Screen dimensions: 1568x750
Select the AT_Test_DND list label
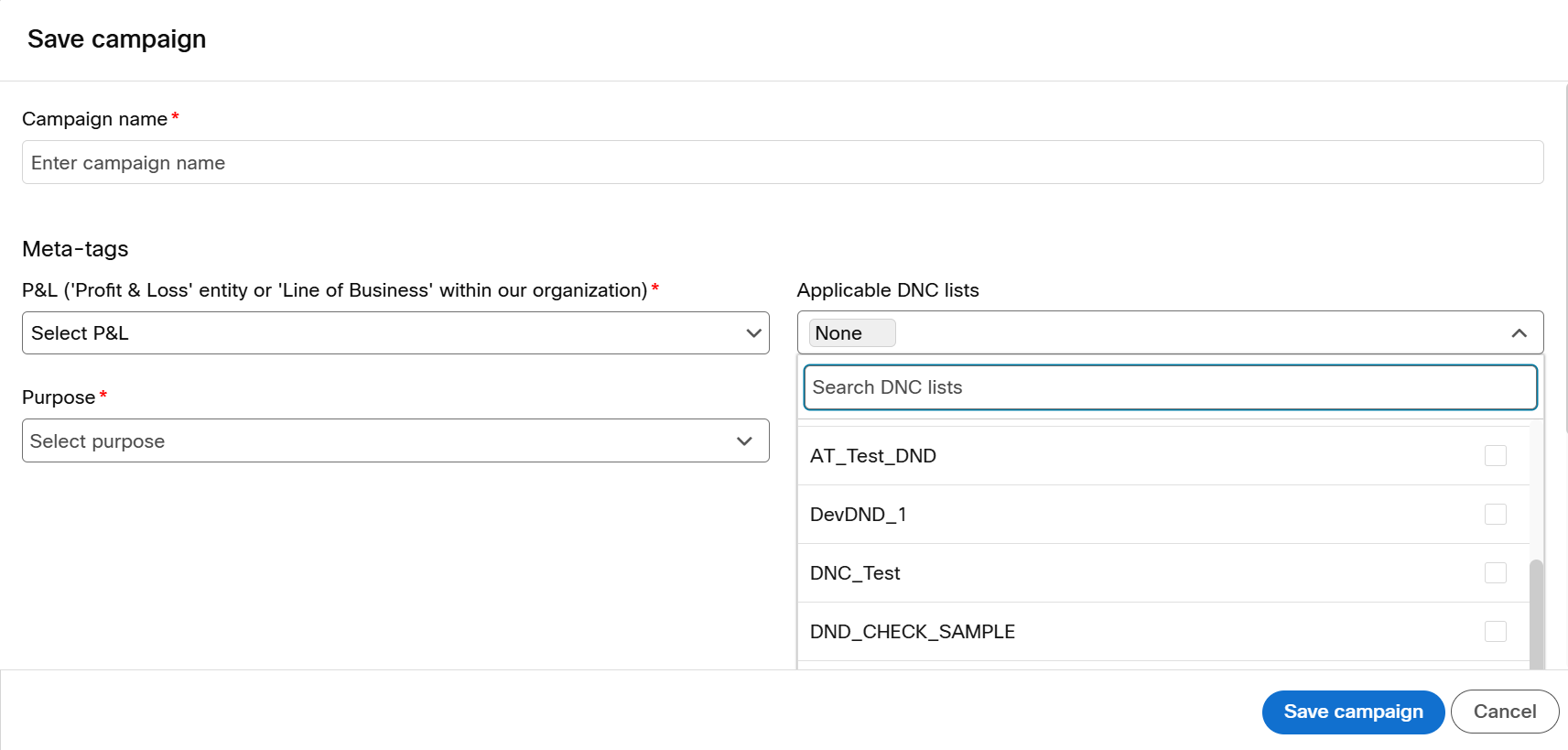pos(873,456)
